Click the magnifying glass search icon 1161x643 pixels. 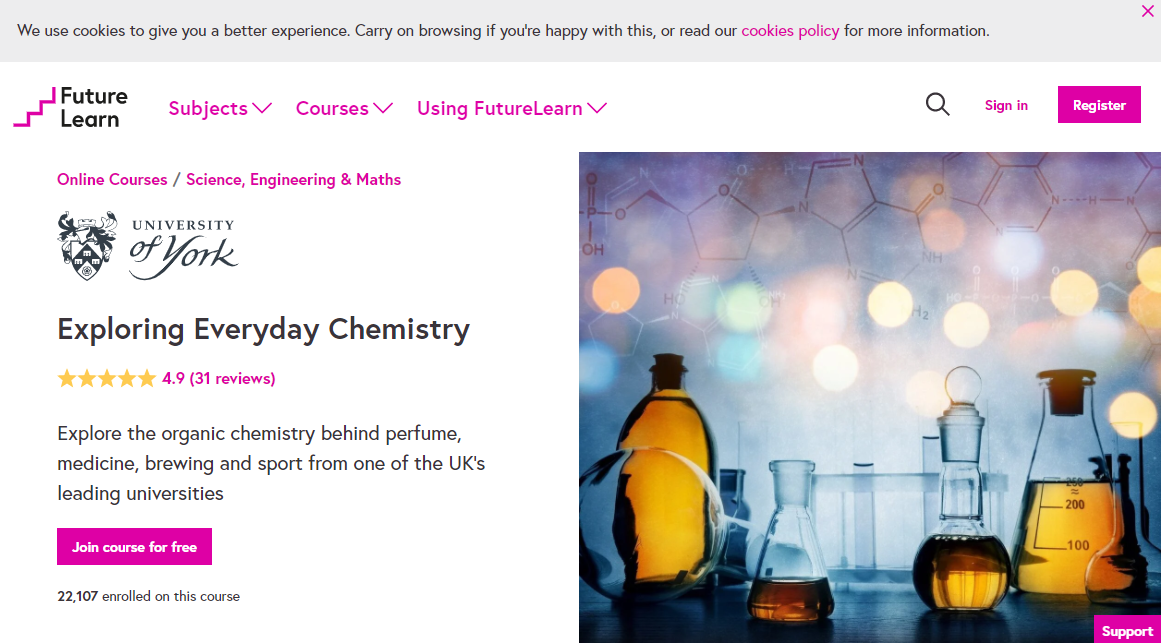coord(937,105)
